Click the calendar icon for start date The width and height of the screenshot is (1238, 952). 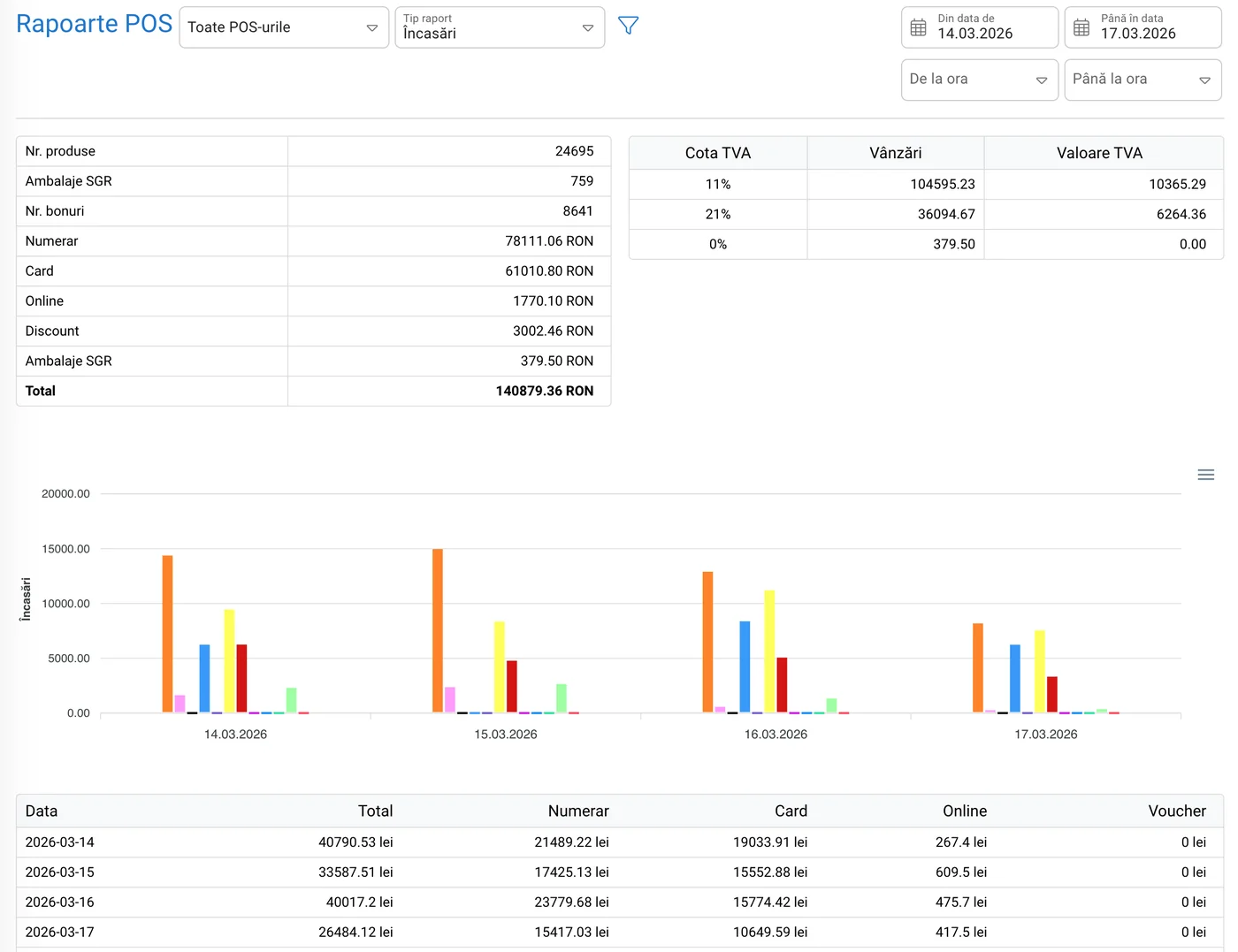tap(918, 27)
